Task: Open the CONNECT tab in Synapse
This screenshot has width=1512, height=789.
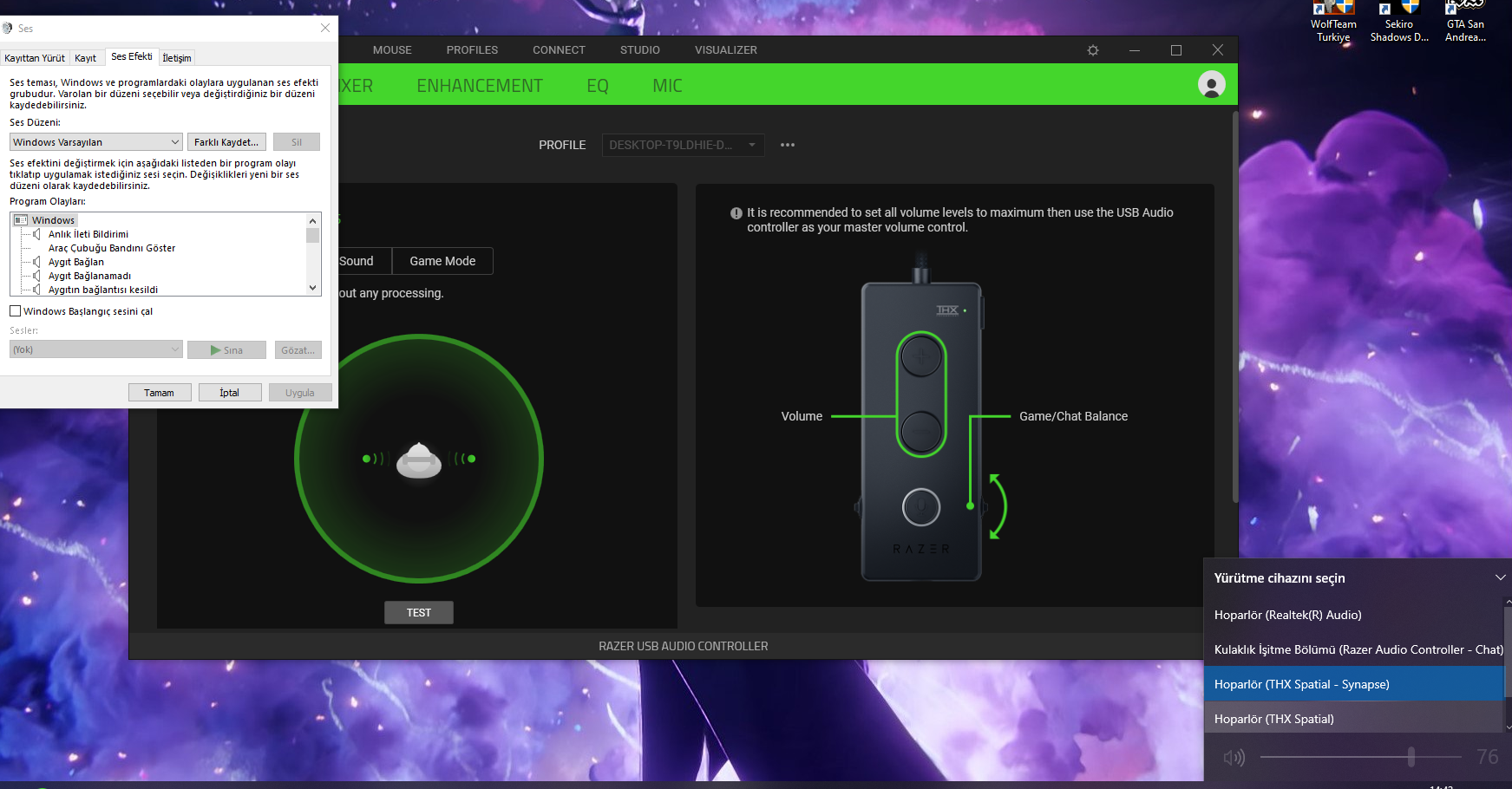Action: [559, 50]
